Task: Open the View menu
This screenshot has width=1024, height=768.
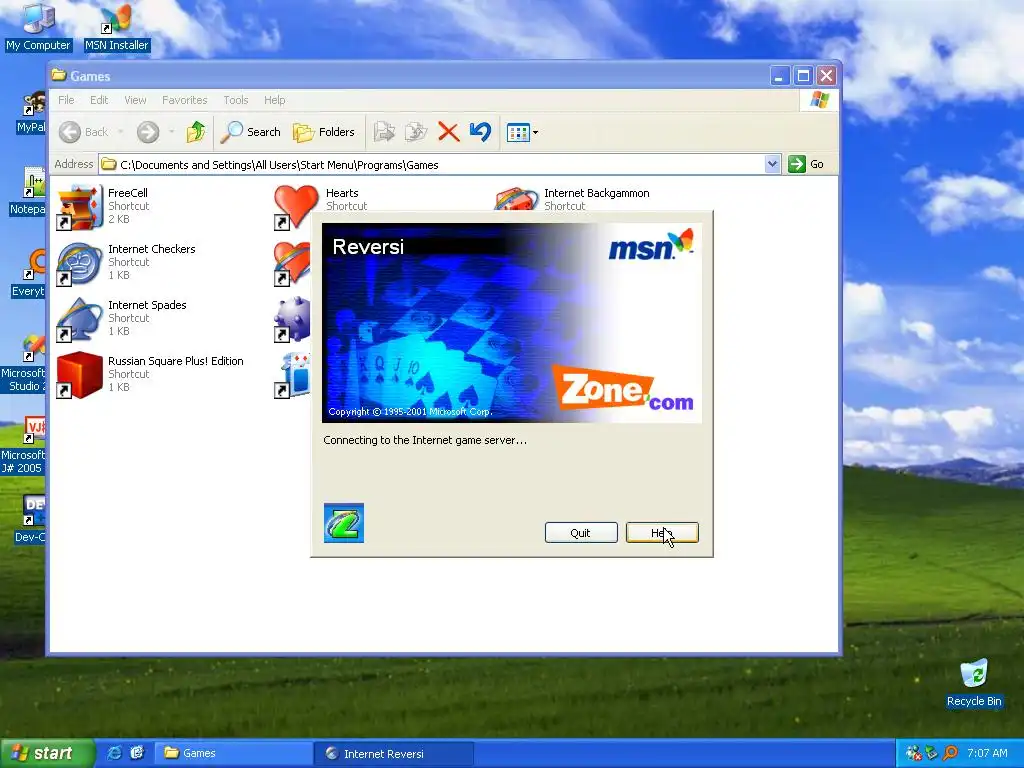Action: pyautogui.click(x=135, y=100)
